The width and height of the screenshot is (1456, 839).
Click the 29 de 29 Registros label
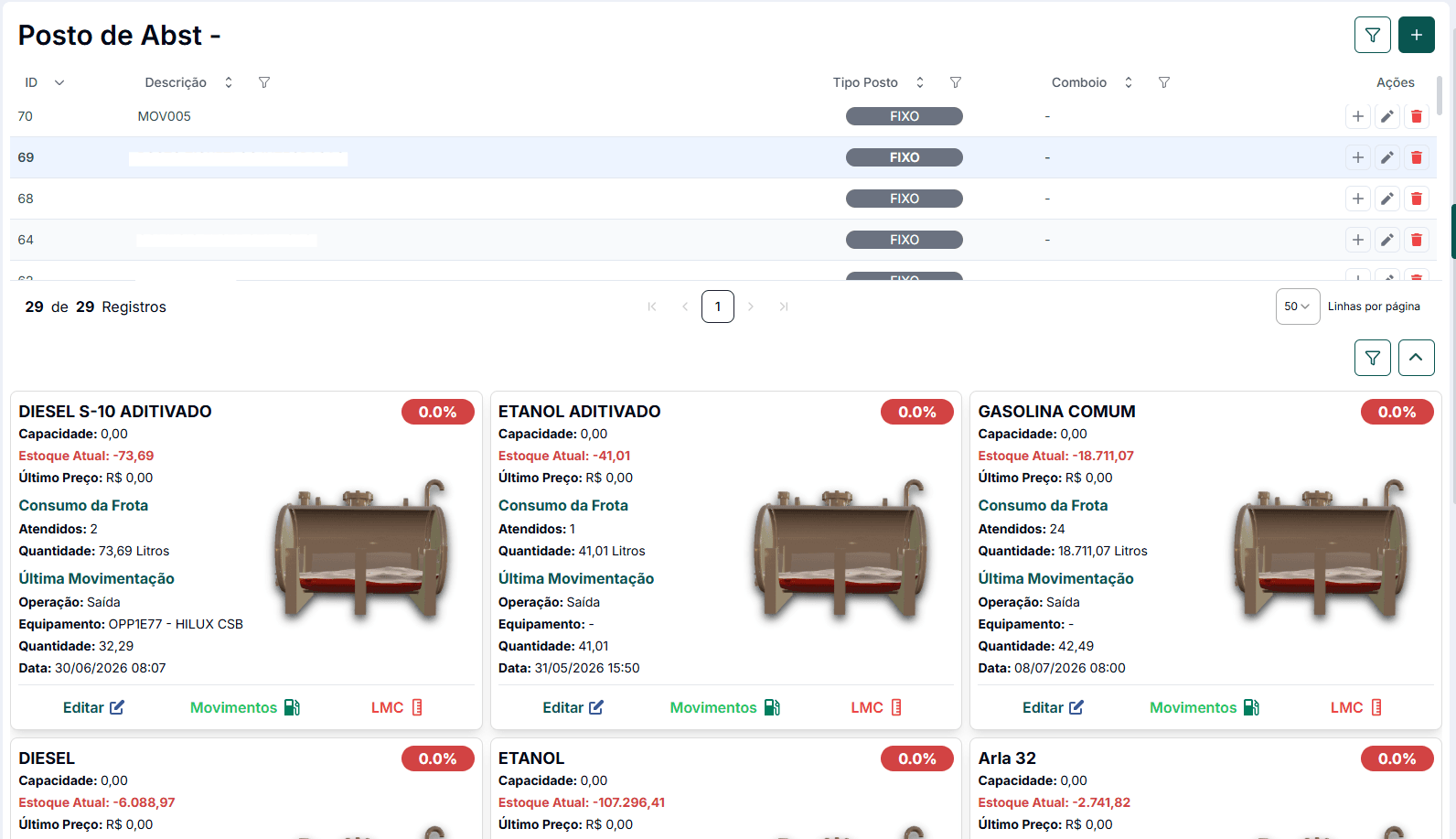pos(96,307)
